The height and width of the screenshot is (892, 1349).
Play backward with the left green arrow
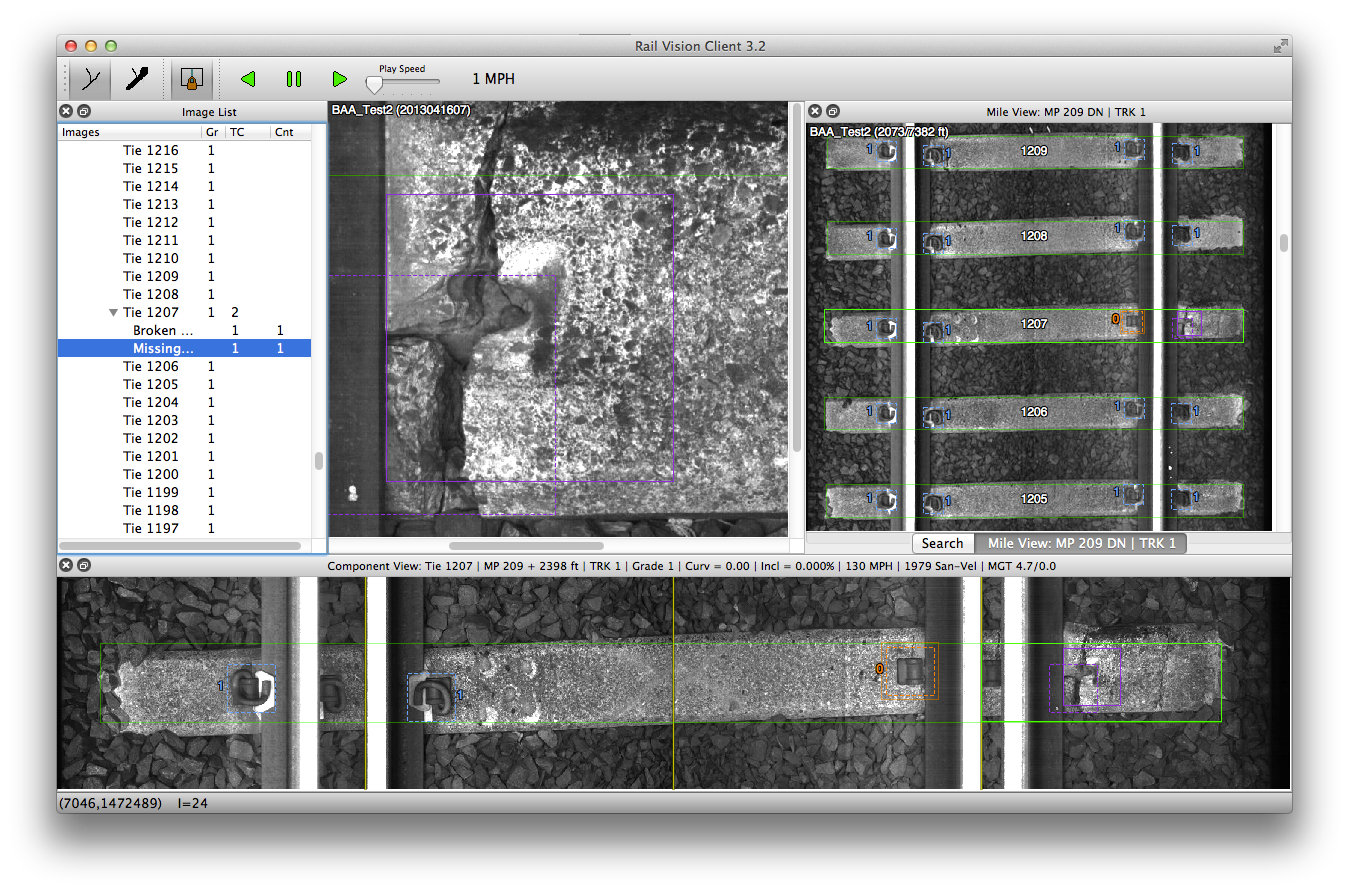[x=248, y=78]
